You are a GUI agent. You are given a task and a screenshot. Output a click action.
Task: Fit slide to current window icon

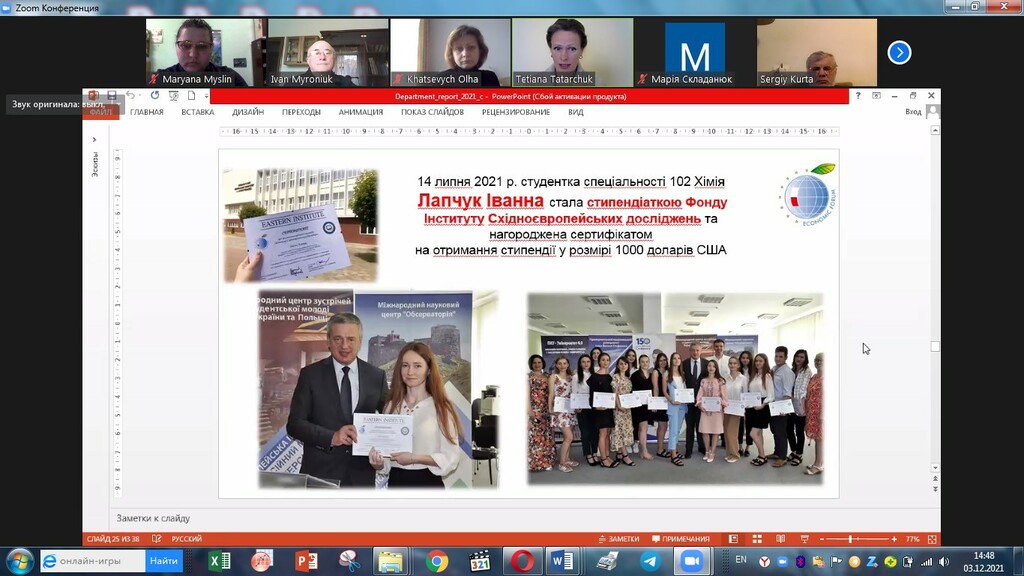[x=932, y=539]
